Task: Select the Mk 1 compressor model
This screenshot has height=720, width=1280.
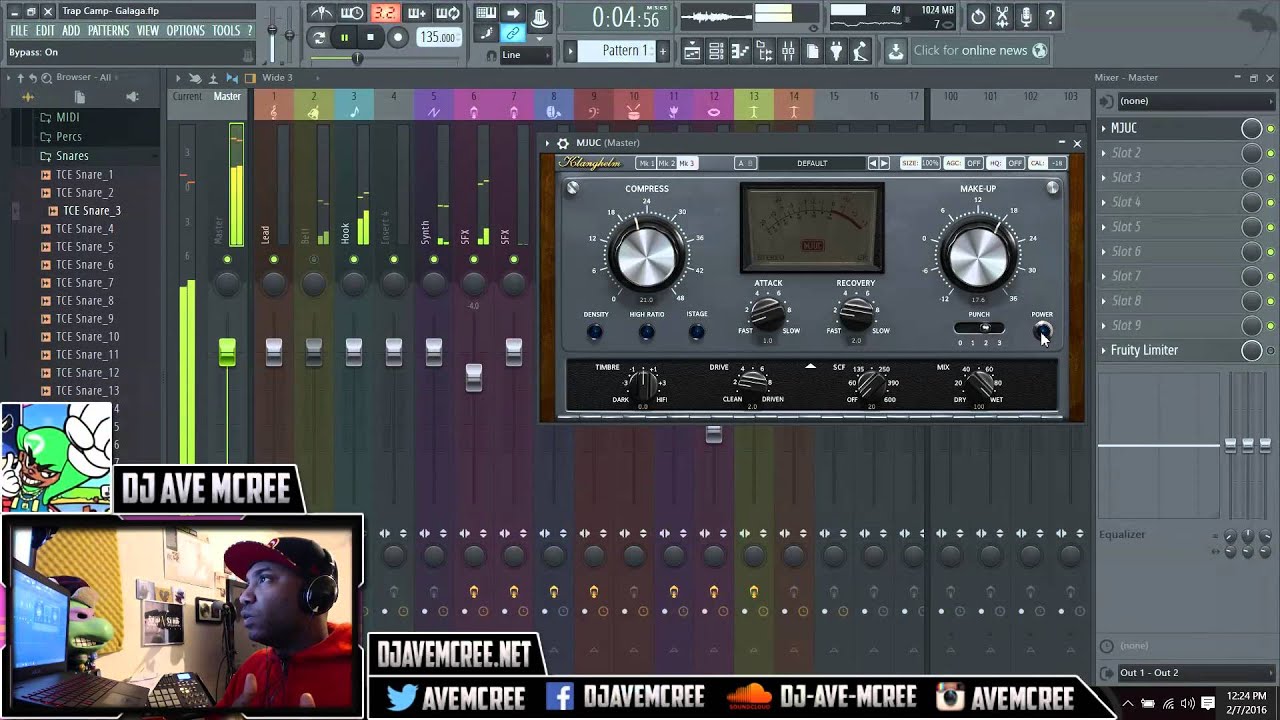Action: point(646,163)
